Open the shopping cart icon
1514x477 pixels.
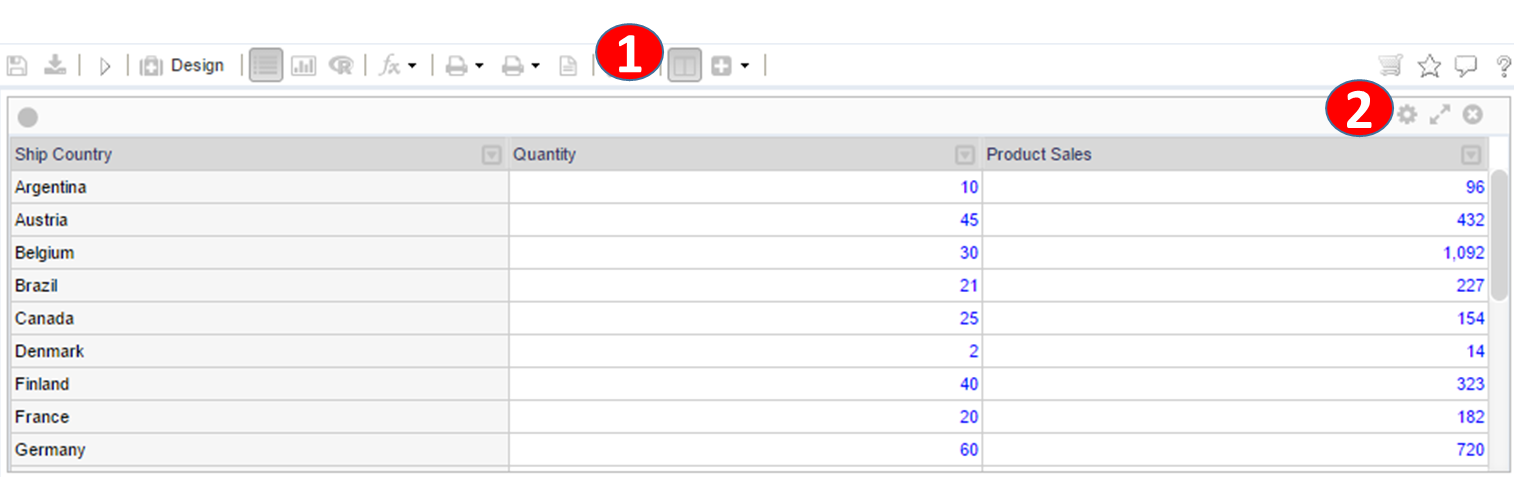click(x=1389, y=66)
